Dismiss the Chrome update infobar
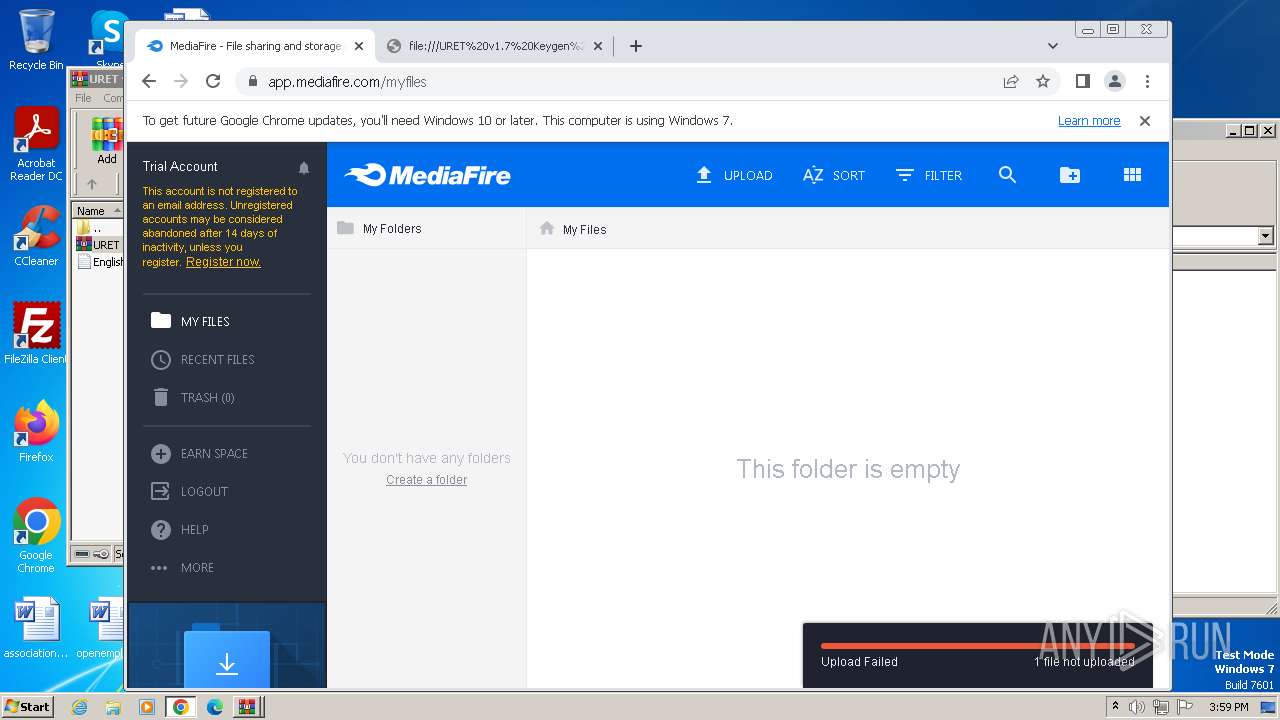The width and height of the screenshot is (1280, 720). pyautogui.click(x=1145, y=120)
